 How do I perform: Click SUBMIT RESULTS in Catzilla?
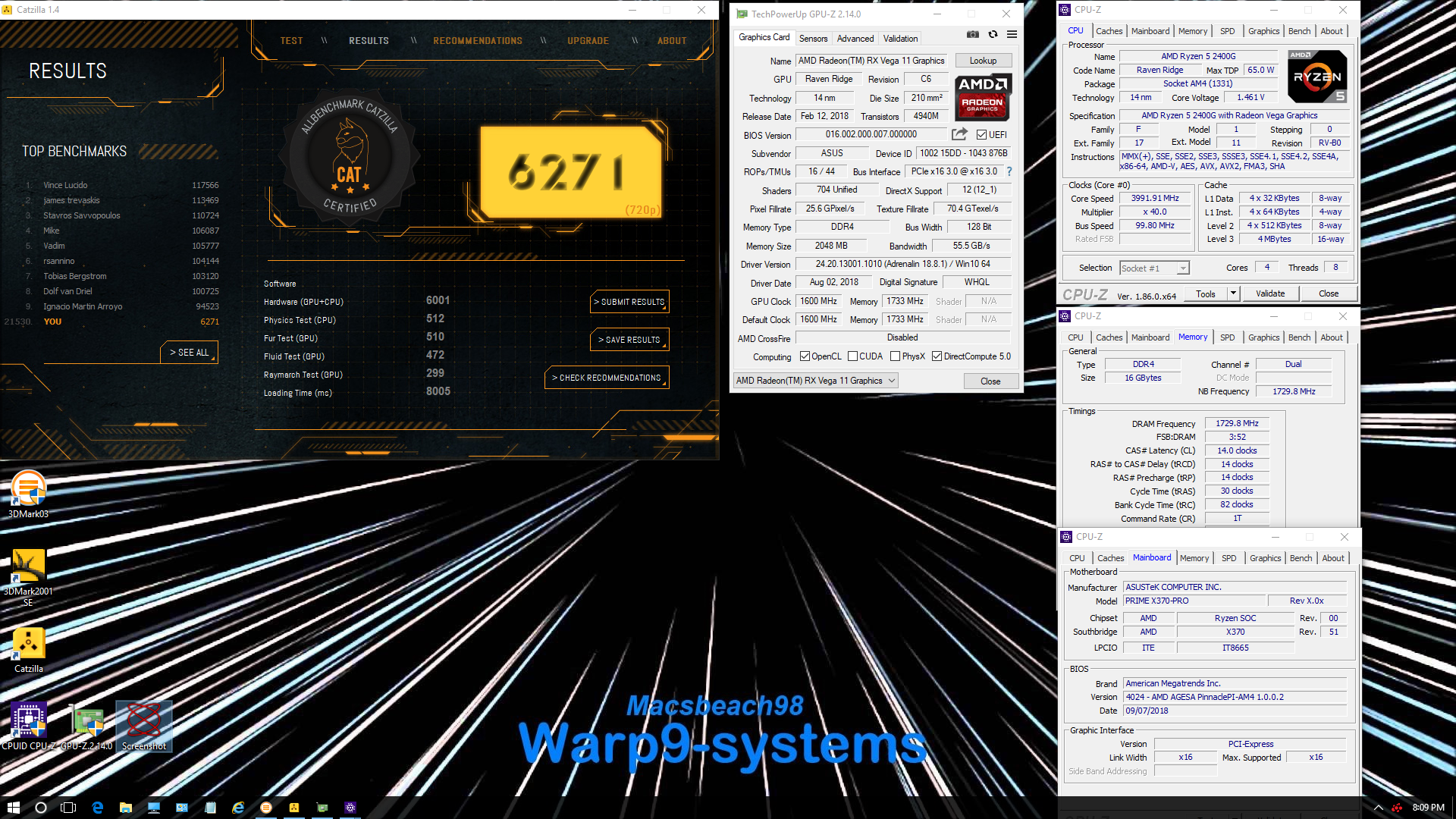click(x=629, y=302)
